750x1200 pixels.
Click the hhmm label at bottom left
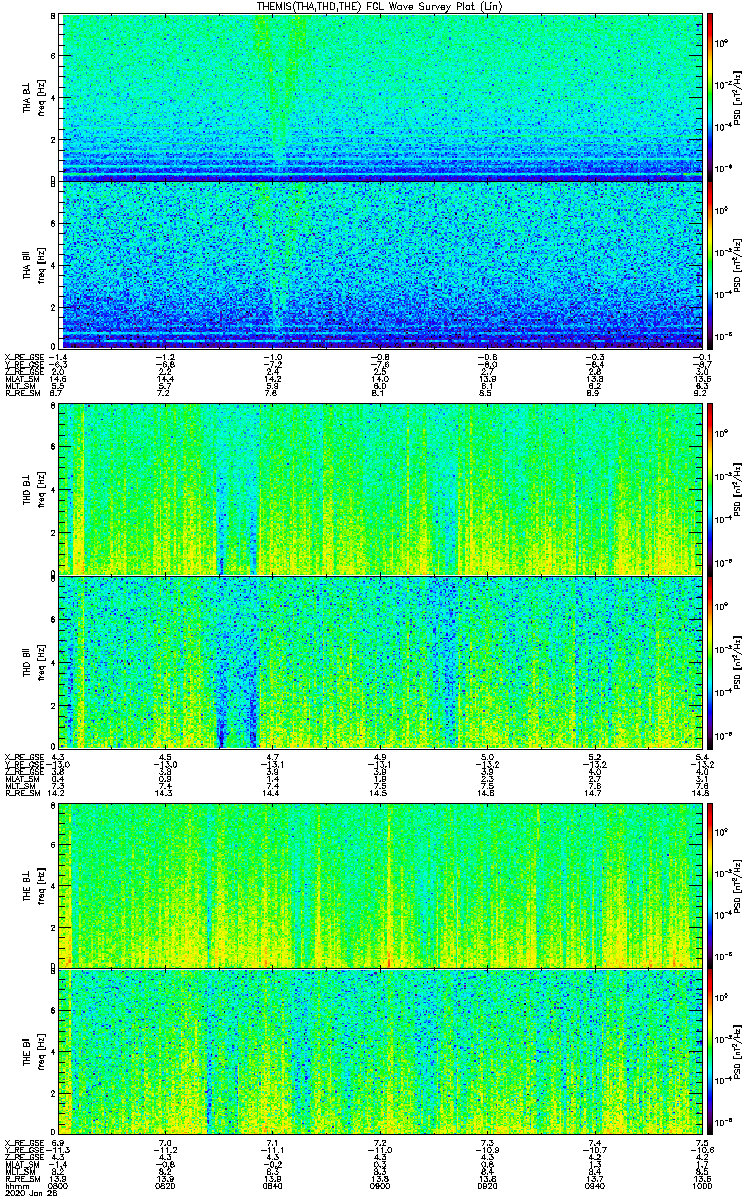click(x=16, y=1186)
